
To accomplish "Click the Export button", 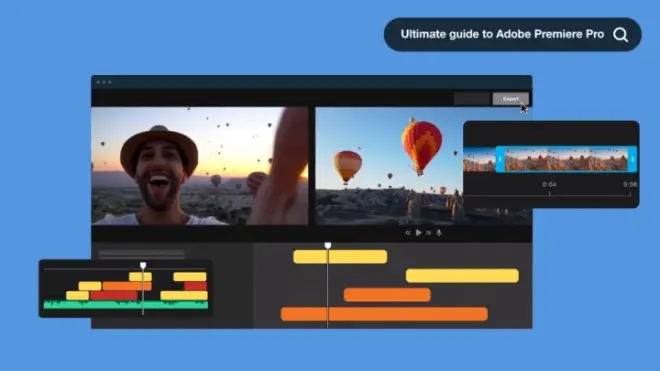I will (x=511, y=99).
